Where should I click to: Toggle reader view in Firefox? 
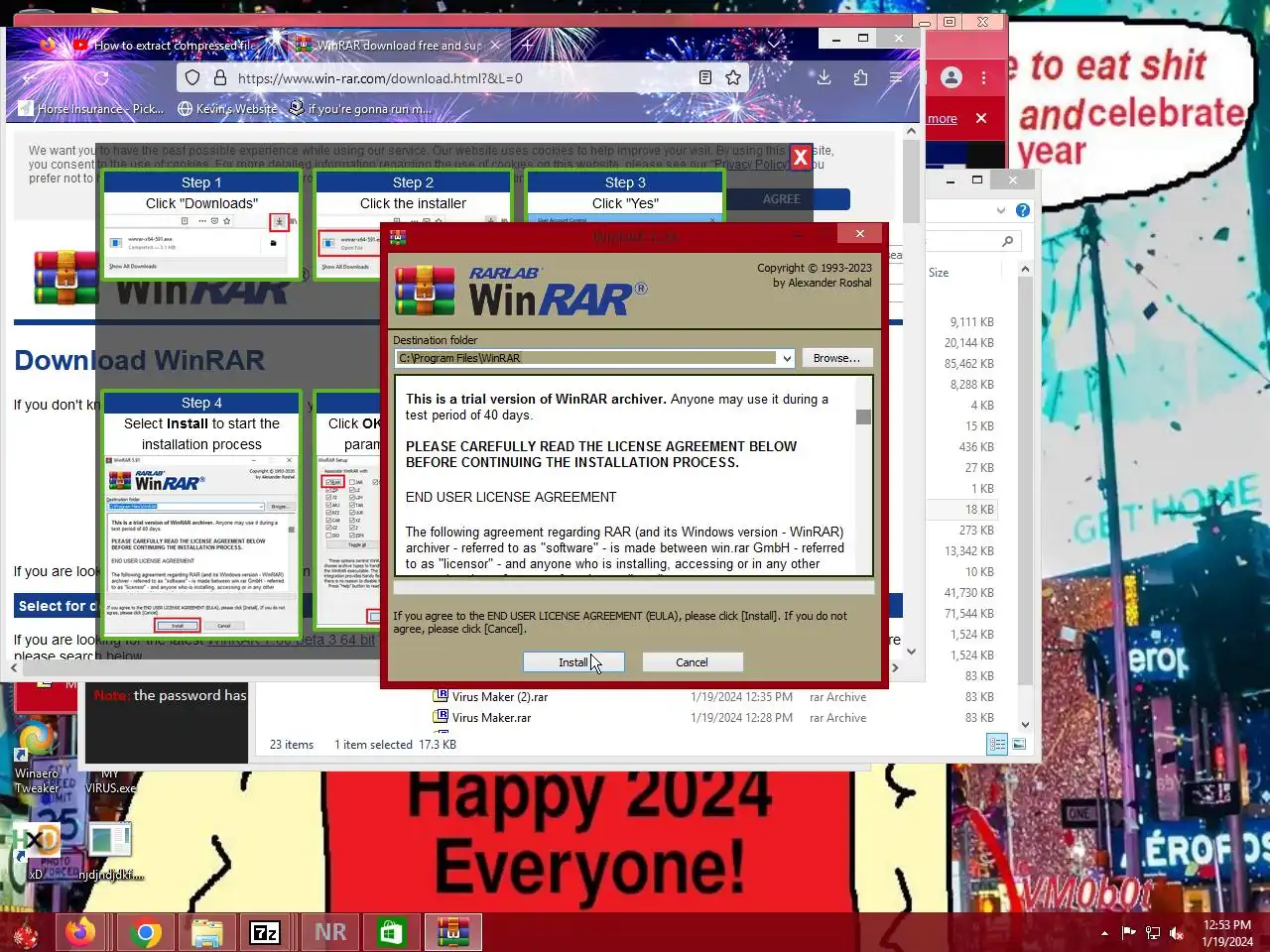pos(705,77)
